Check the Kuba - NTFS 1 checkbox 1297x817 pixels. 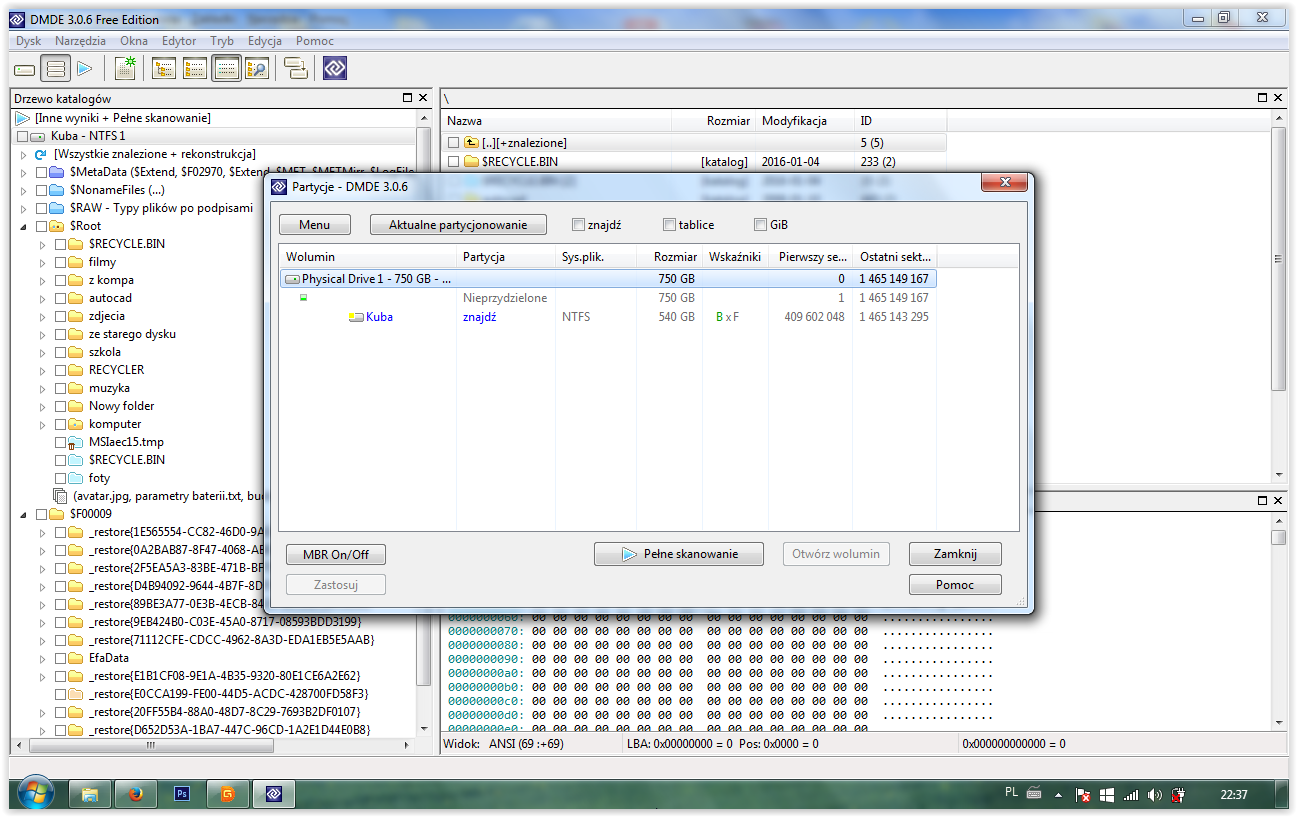[23, 136]
